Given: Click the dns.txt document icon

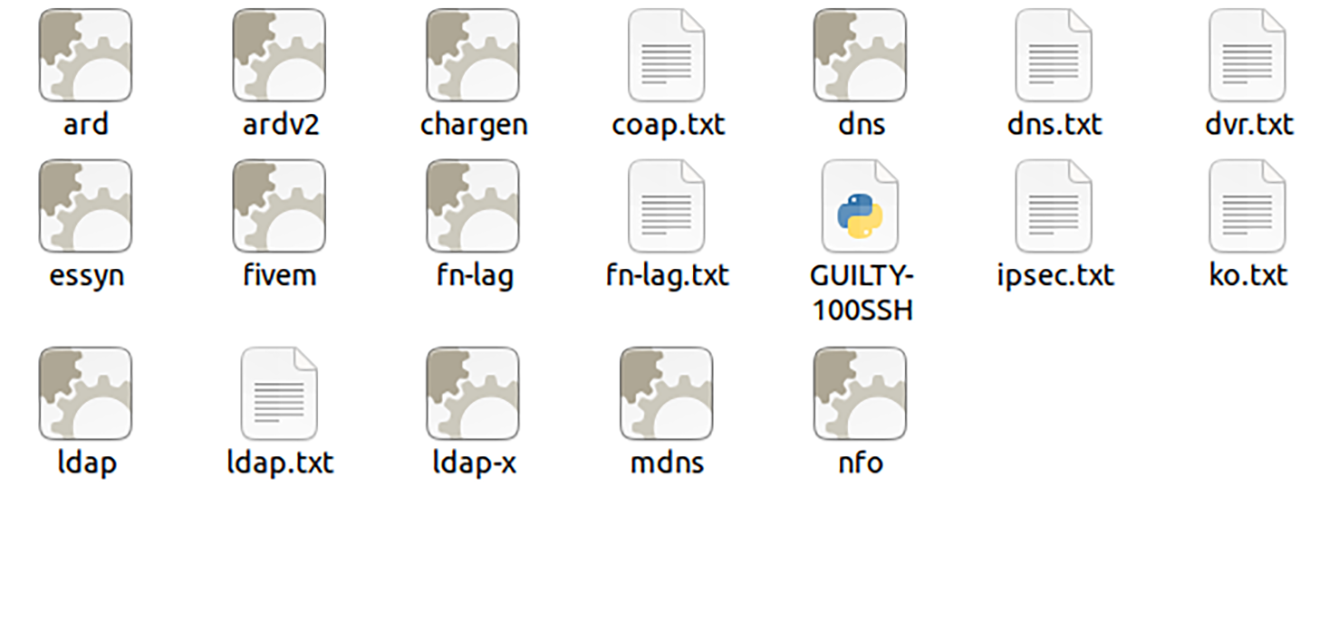Looking at the screenshot, I should pos(1054,55).
